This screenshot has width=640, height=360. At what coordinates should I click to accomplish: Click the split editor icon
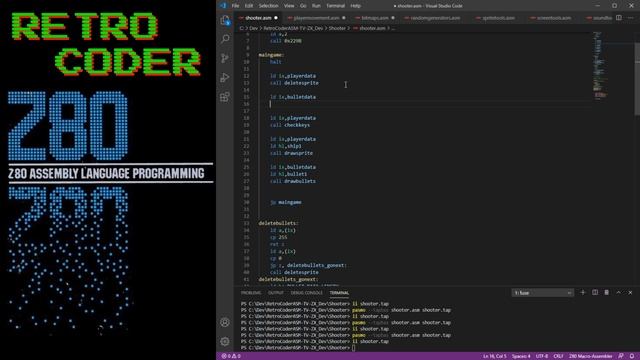[619, 18]
